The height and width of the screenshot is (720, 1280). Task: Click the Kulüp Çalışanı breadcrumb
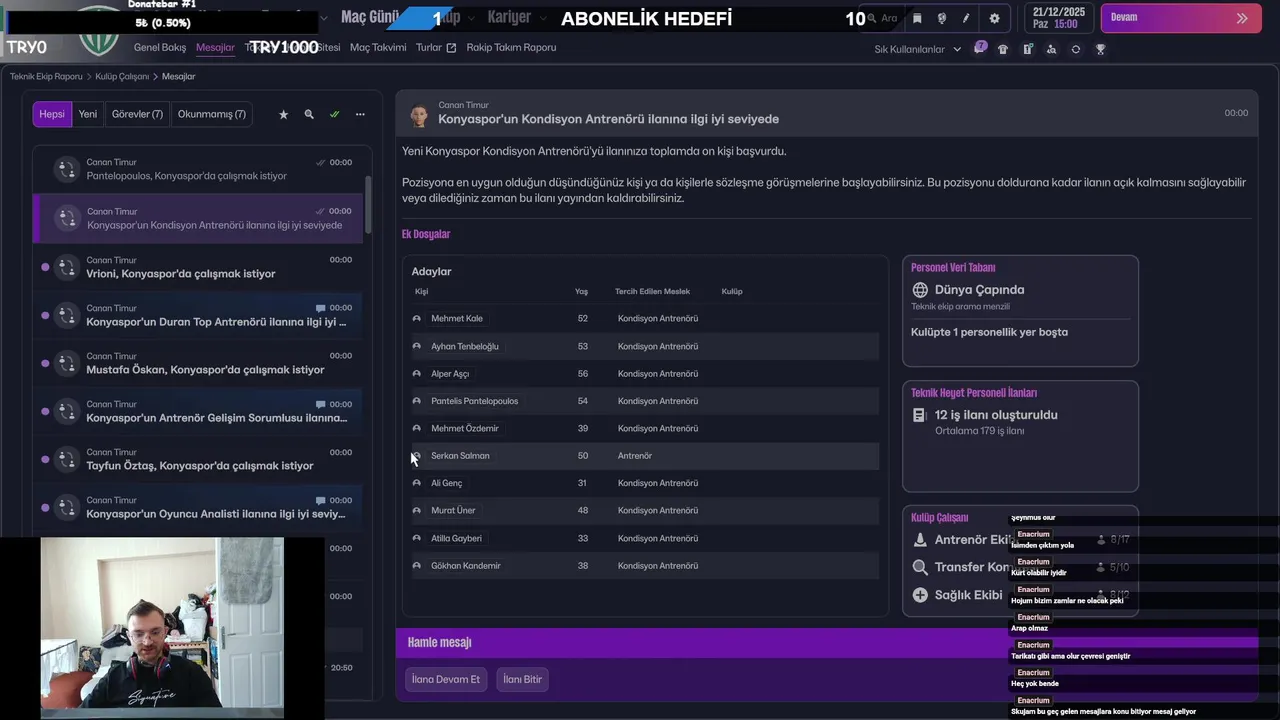point(122,77)
